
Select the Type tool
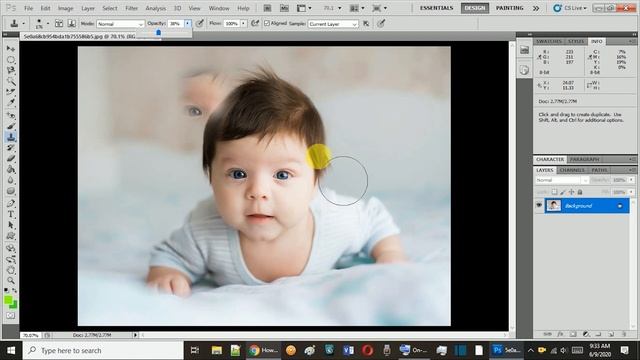[11, 214]
